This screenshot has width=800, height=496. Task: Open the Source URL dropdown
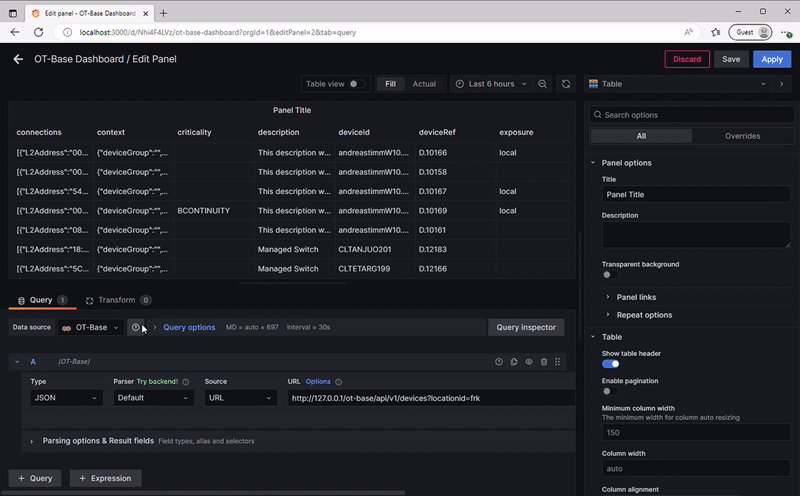(x=241, y=398)
